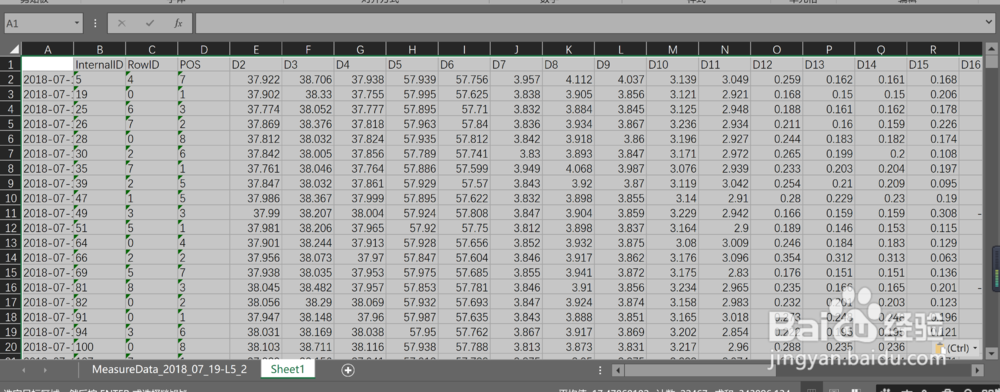Select cell containing 3.236
Viewport: 1000px width, 392px height.
click(673, 124)
